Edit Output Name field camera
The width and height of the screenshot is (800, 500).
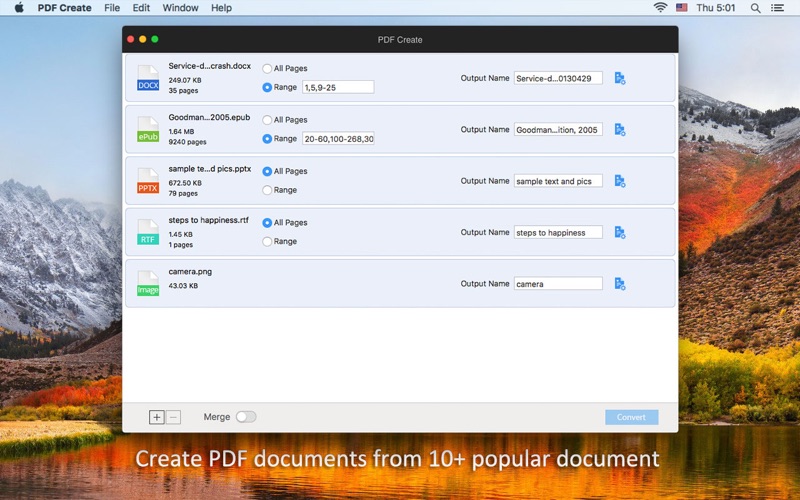pyautogui.click(x=558, y=284)
